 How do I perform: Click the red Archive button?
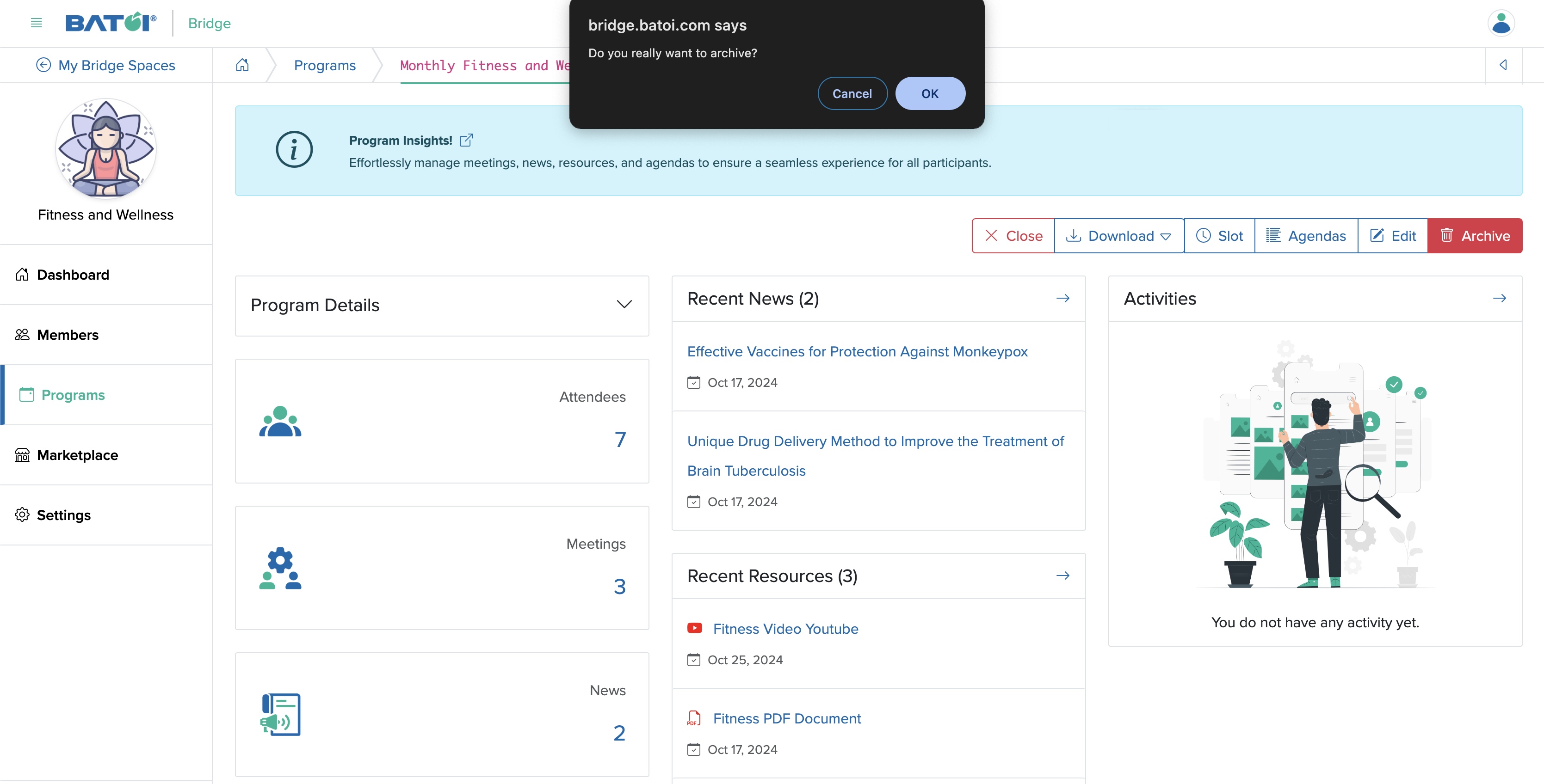click(1475, 236)
